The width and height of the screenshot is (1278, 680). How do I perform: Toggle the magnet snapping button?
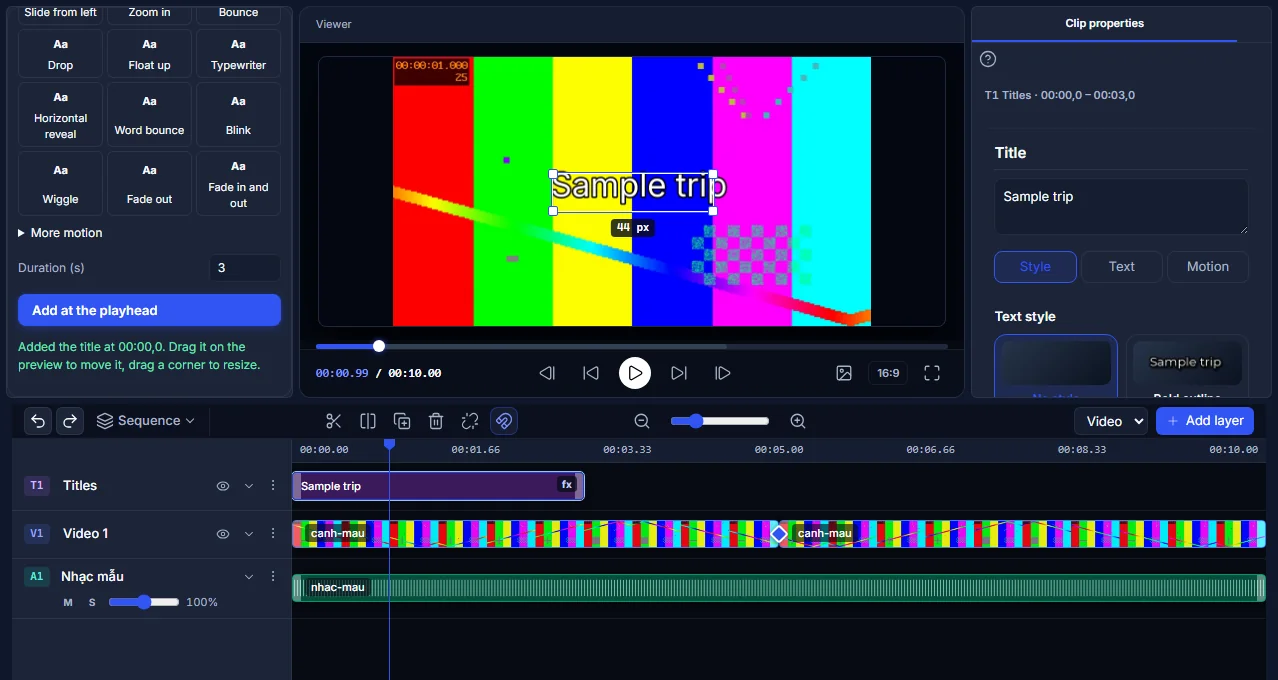(x=504, y=421)
